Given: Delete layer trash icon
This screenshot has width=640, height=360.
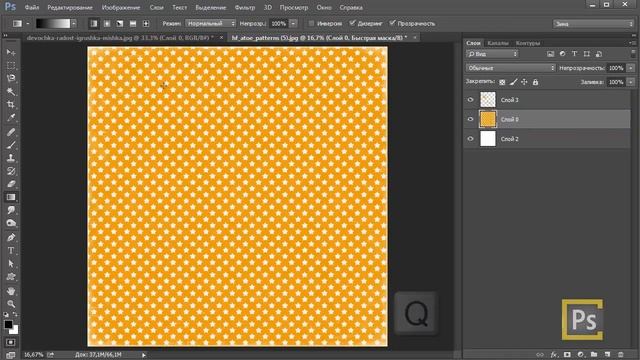Looking at the screenshot, I should (x=621, y=355).
